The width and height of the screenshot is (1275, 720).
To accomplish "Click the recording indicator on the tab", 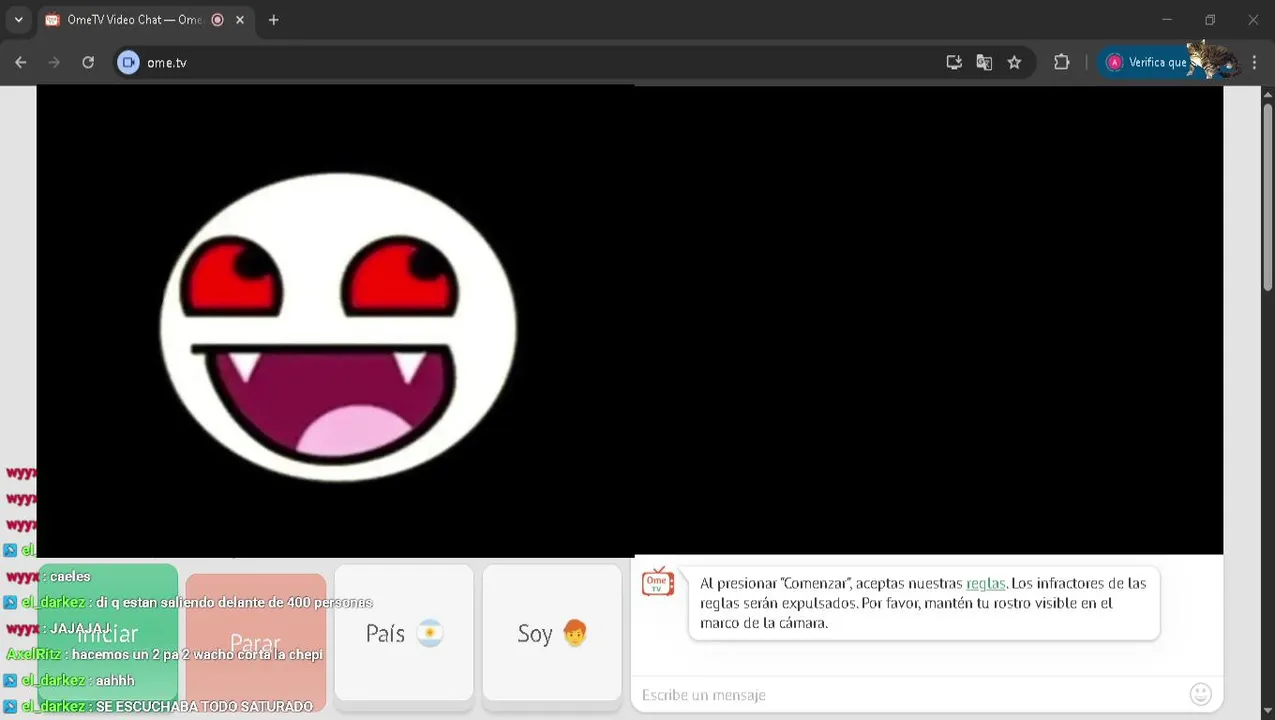I will click(217, 20).
